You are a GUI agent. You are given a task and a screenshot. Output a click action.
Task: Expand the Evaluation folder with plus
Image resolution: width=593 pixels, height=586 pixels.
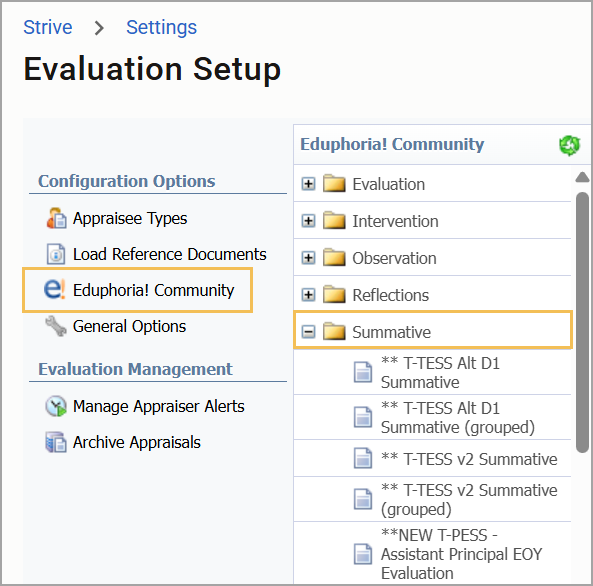pos(308,184)
